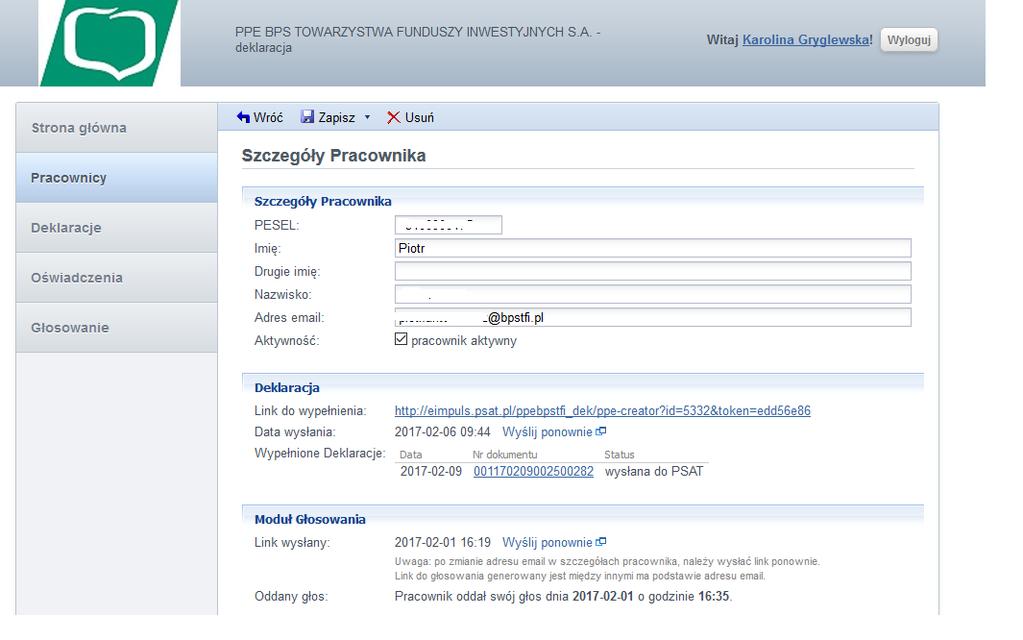Click the 'Pracownik oddał swój głos' text
1023x640 pixels.
pyautogui.click(x=563, y=596)
